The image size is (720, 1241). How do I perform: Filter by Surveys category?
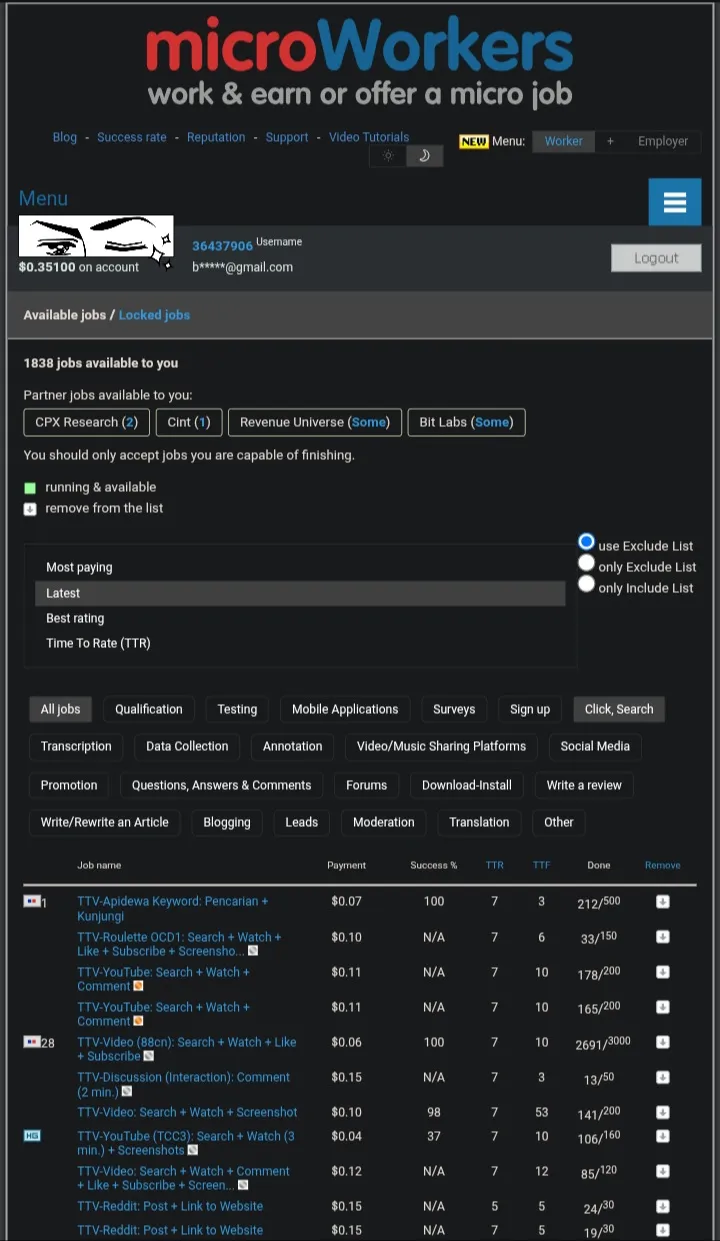coord(454,709)
